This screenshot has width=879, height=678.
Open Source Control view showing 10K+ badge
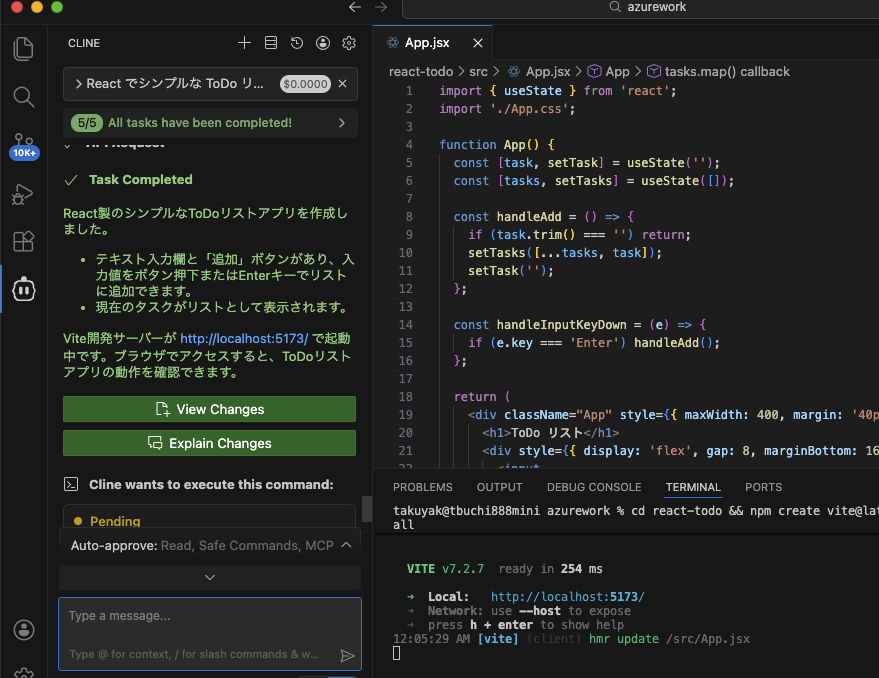[23, 145]
